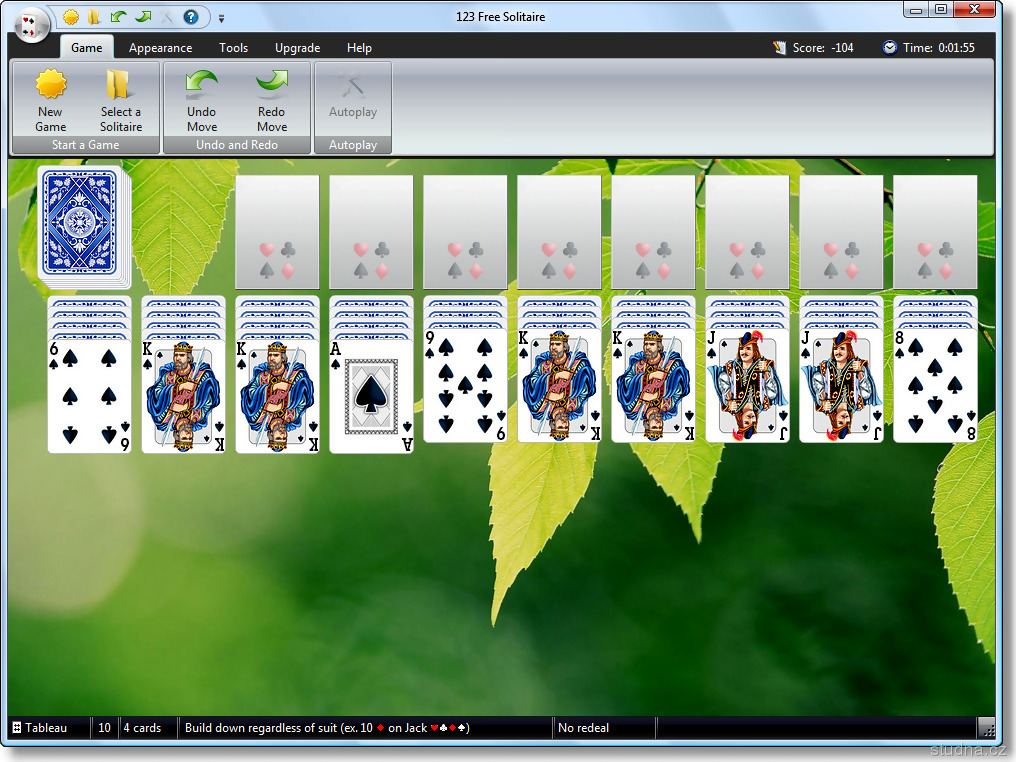This screenshot has width=1016, height=762.
Task: Open the application orb menu button
Action: [x=32, y=23]
